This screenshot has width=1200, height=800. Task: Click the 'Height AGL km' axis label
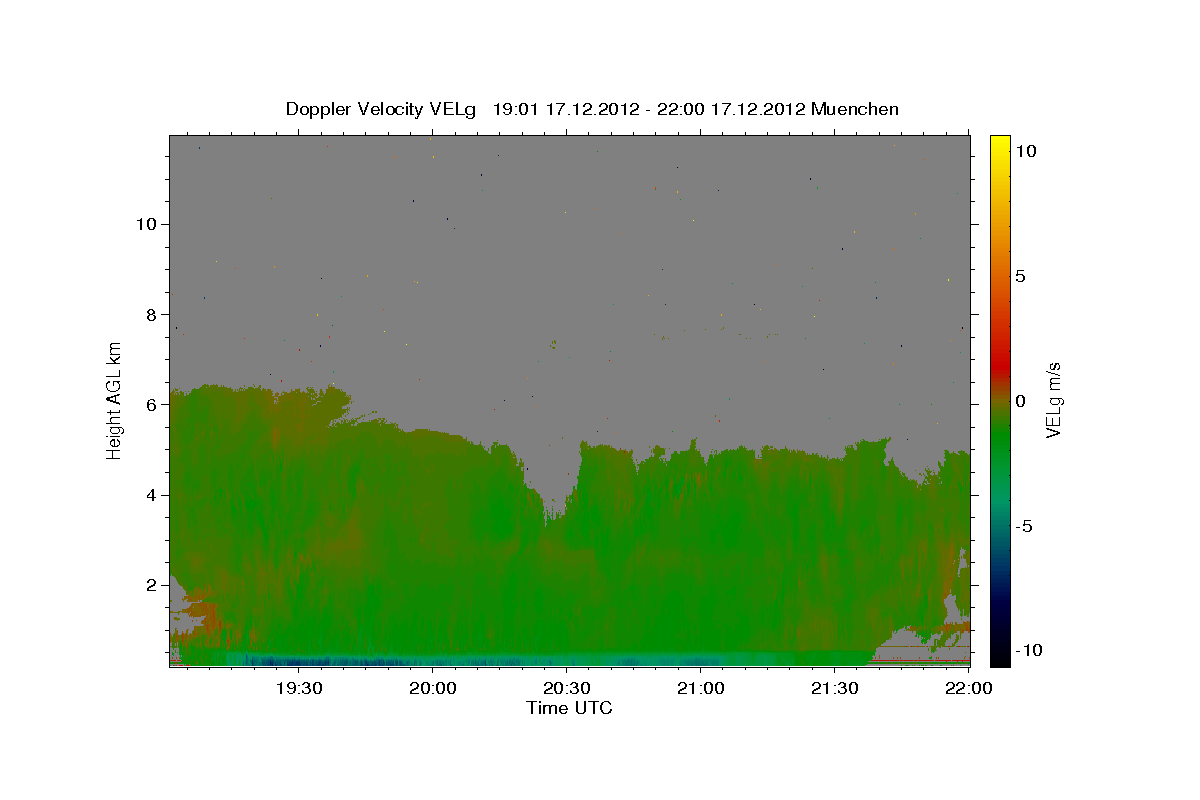pyautogui.click(x=115, y=400)
